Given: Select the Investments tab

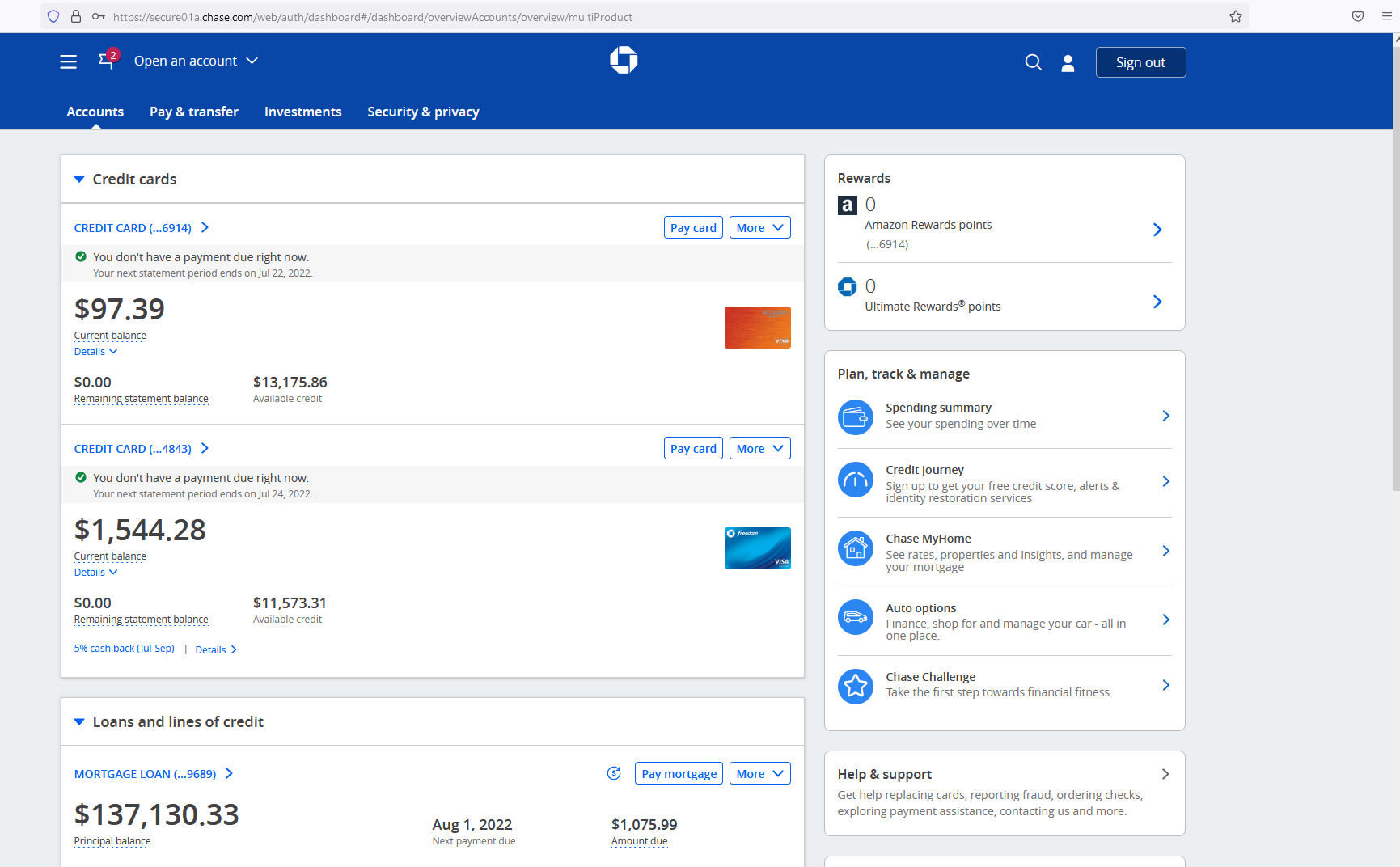Looking at the screenshot, I should [303, 112].
